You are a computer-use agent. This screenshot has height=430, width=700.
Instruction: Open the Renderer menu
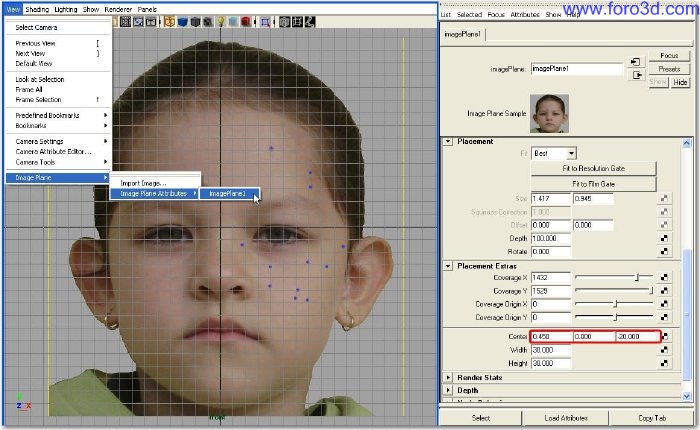[118, 9]
